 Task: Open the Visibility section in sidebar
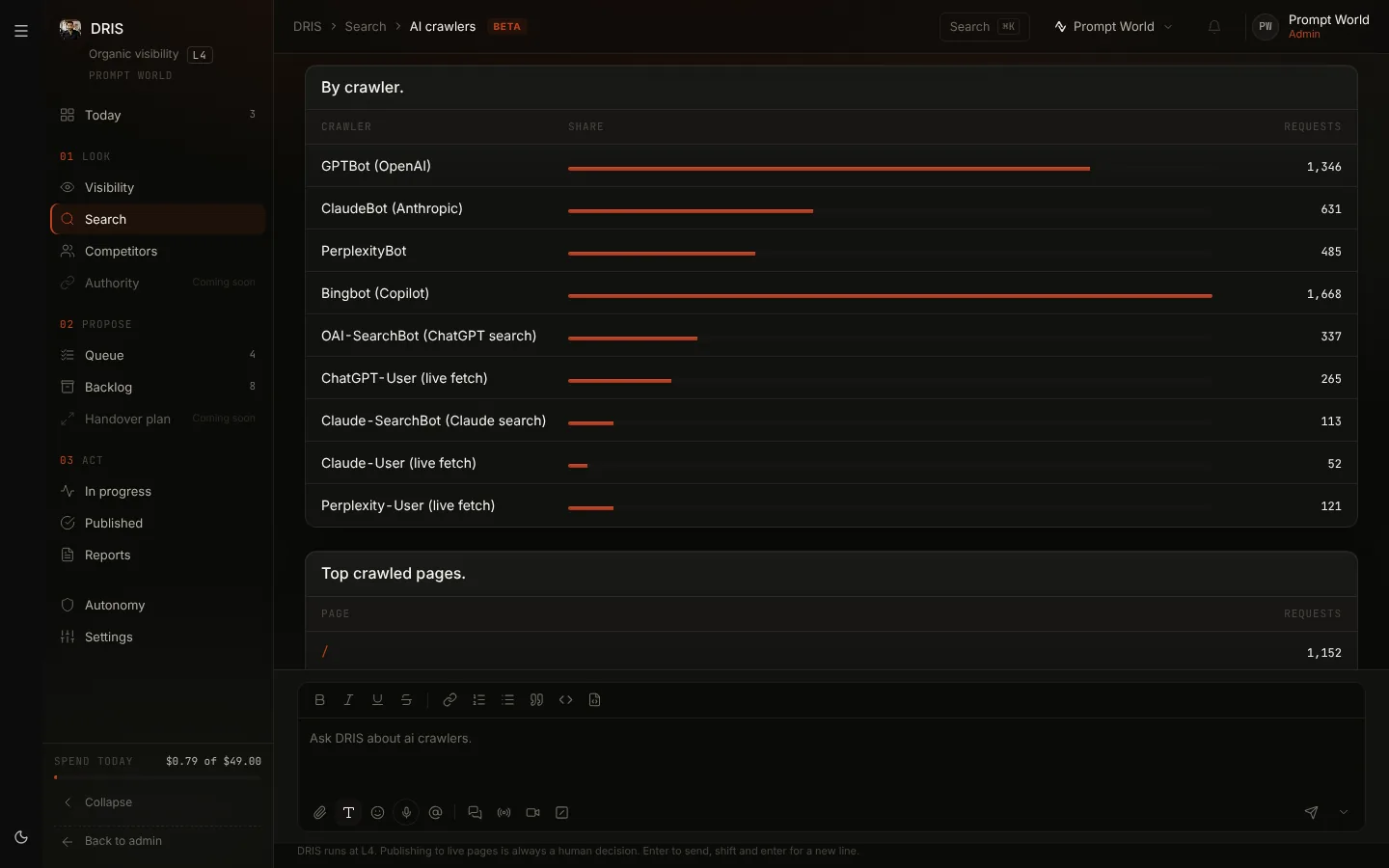(x=158, y=188)
